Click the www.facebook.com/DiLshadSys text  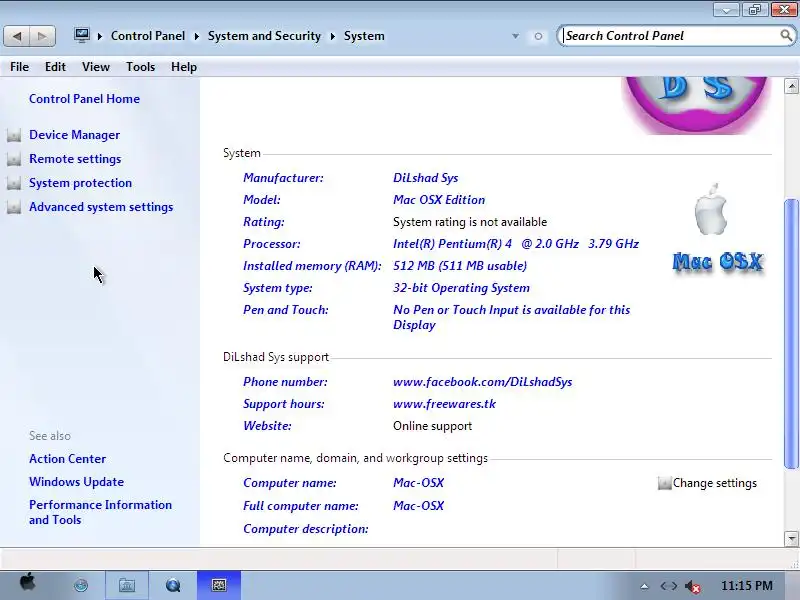click(x=483, y=382)
